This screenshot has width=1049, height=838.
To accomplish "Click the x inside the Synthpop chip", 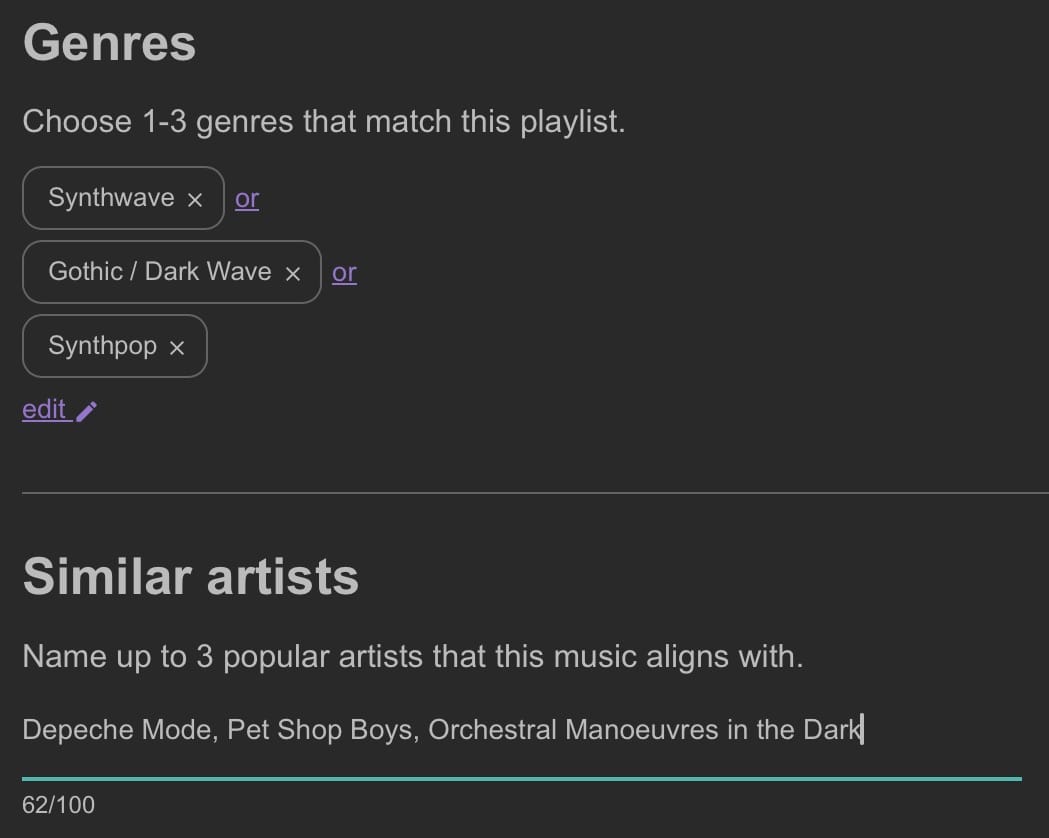I will pos(178,346).
